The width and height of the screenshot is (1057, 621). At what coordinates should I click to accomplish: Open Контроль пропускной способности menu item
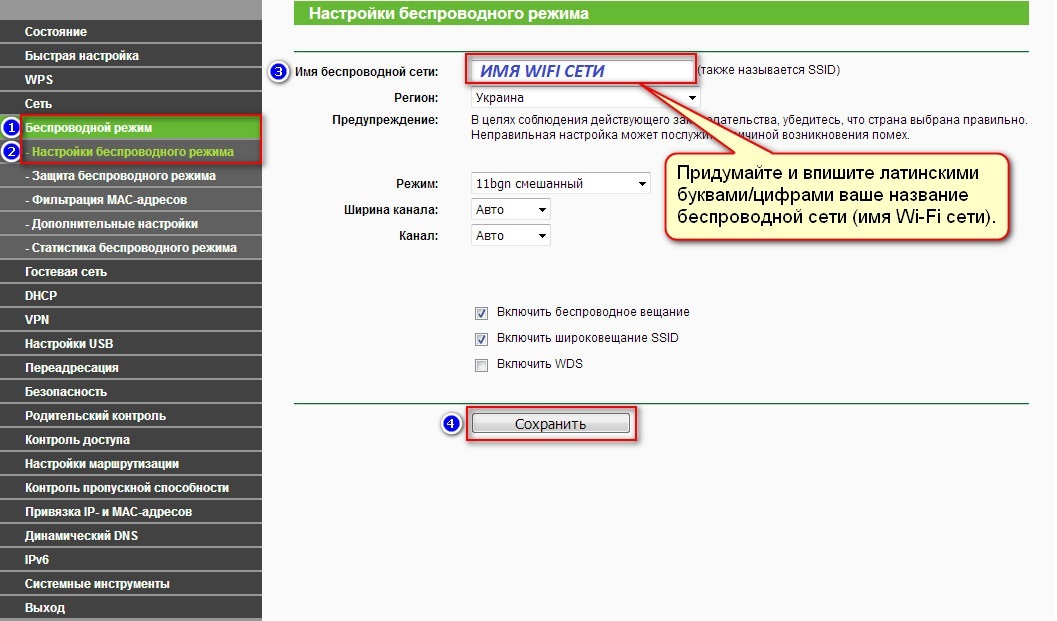[x=131, y=487]
